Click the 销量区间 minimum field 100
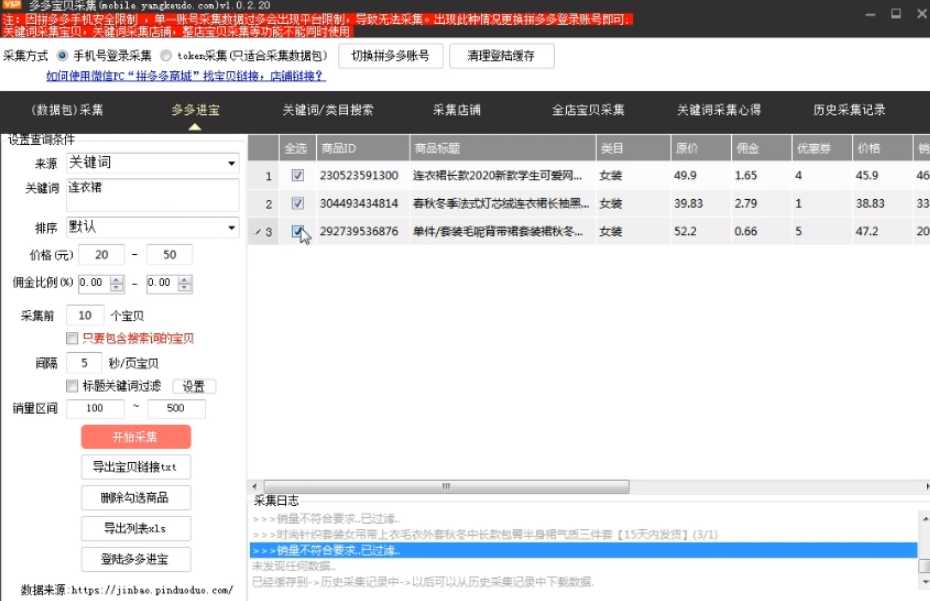 pos(95,408)
